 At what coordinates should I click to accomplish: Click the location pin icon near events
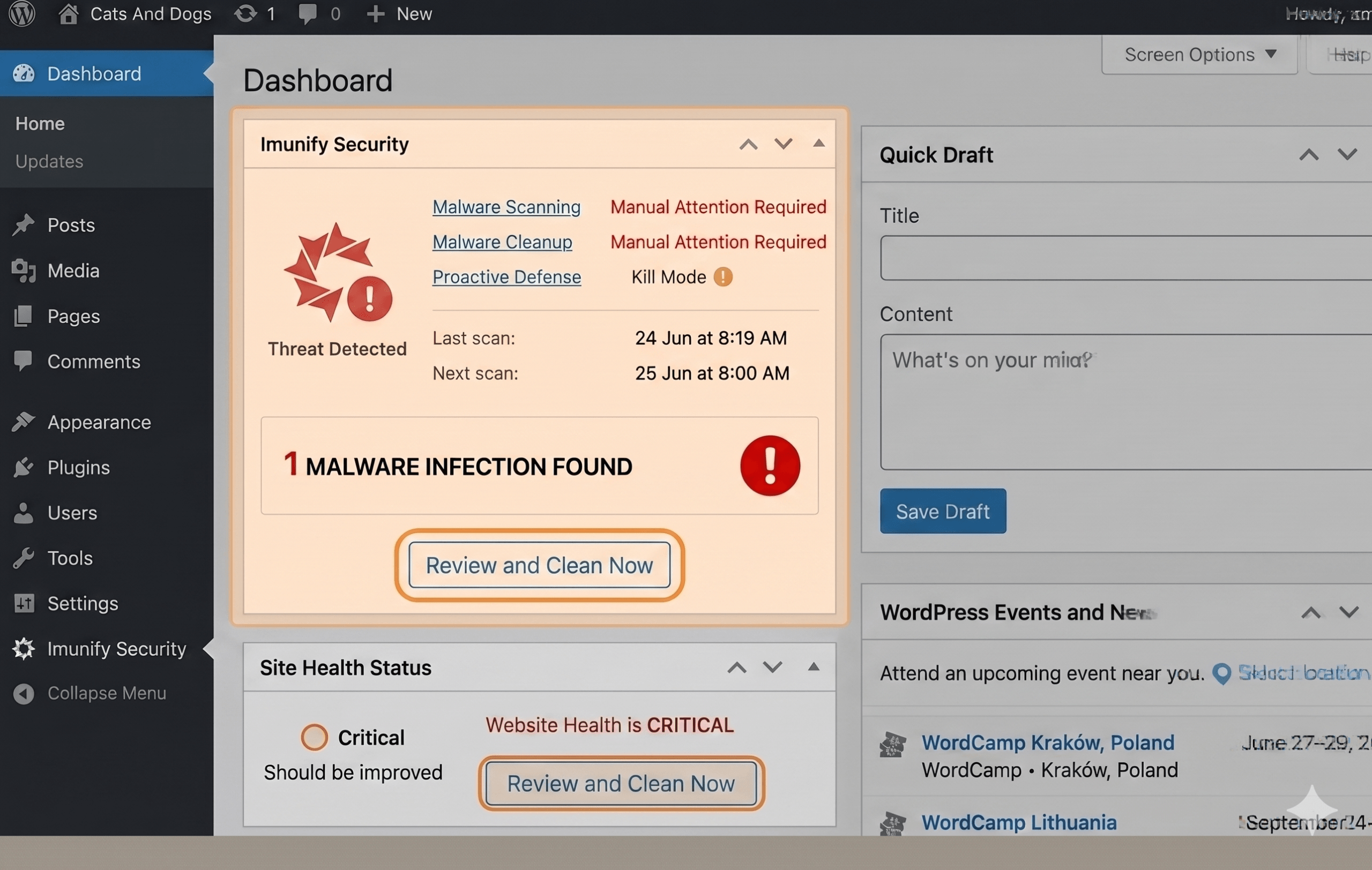click(1221, 673)
